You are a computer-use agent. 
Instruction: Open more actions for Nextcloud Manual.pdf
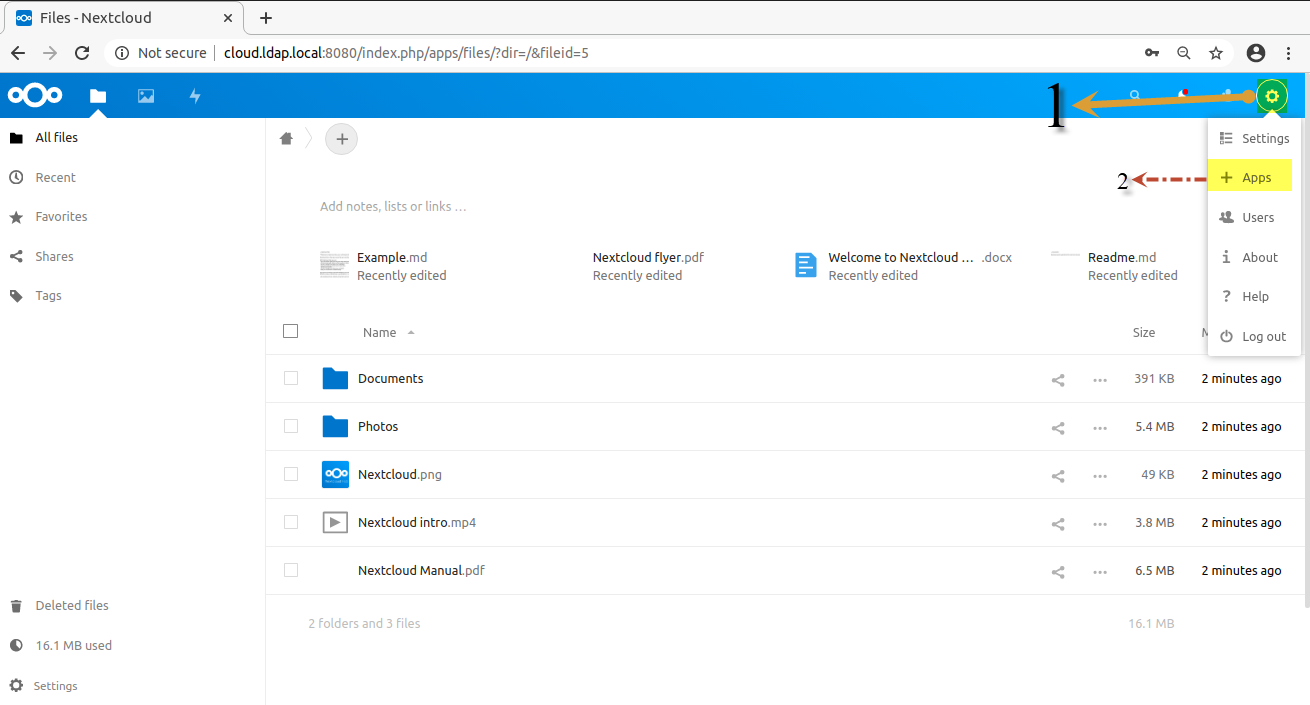1100,571
